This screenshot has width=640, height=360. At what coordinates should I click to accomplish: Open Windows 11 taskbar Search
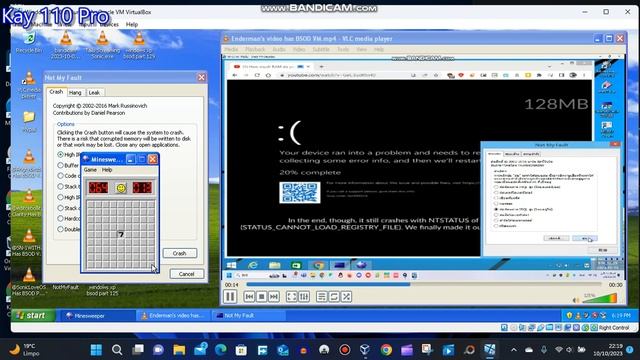click(x=117, y=350)
